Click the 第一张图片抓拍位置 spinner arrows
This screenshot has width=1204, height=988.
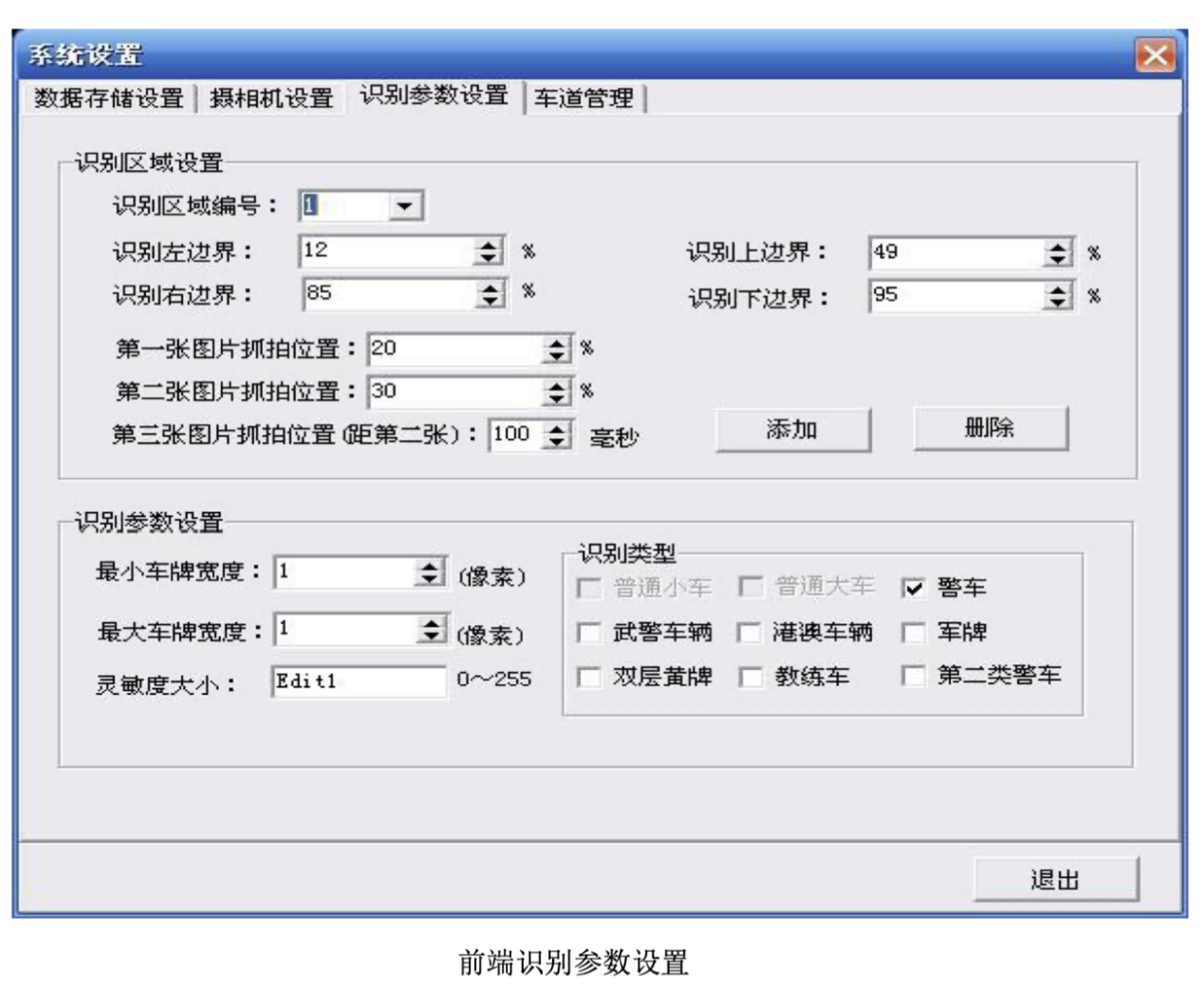click(557, 349)
